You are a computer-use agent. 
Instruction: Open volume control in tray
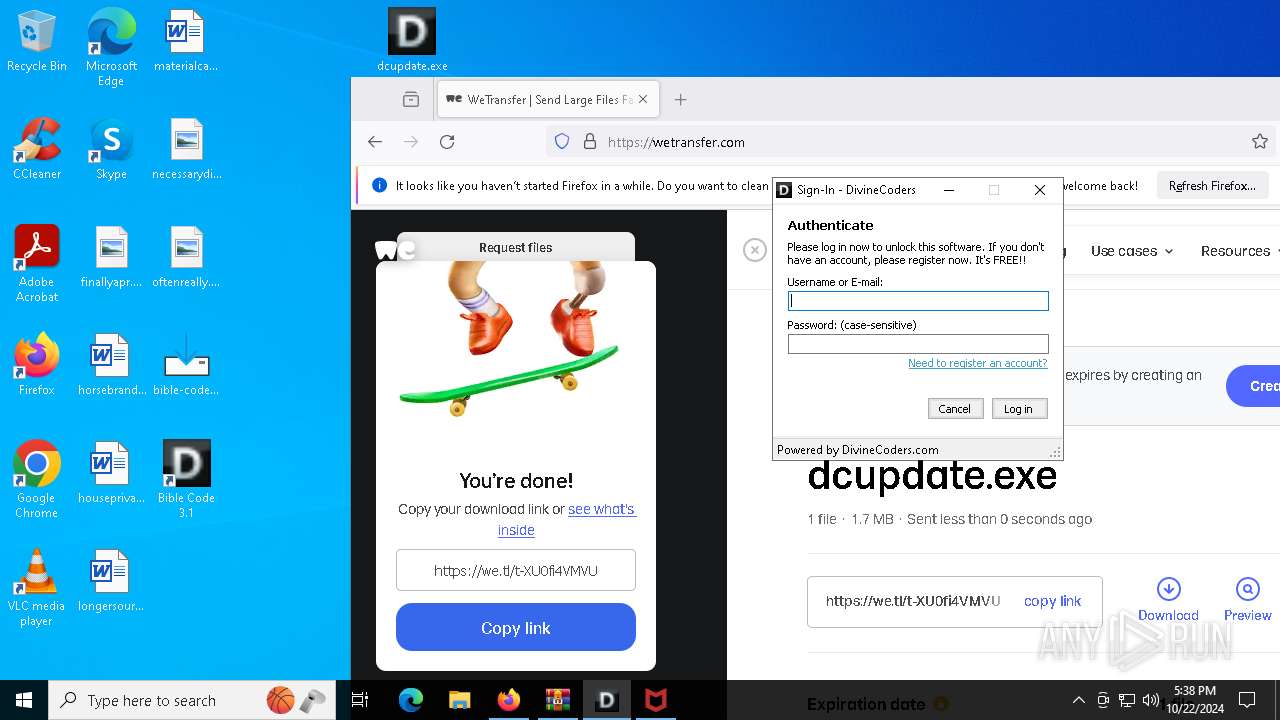[1151, 700]
